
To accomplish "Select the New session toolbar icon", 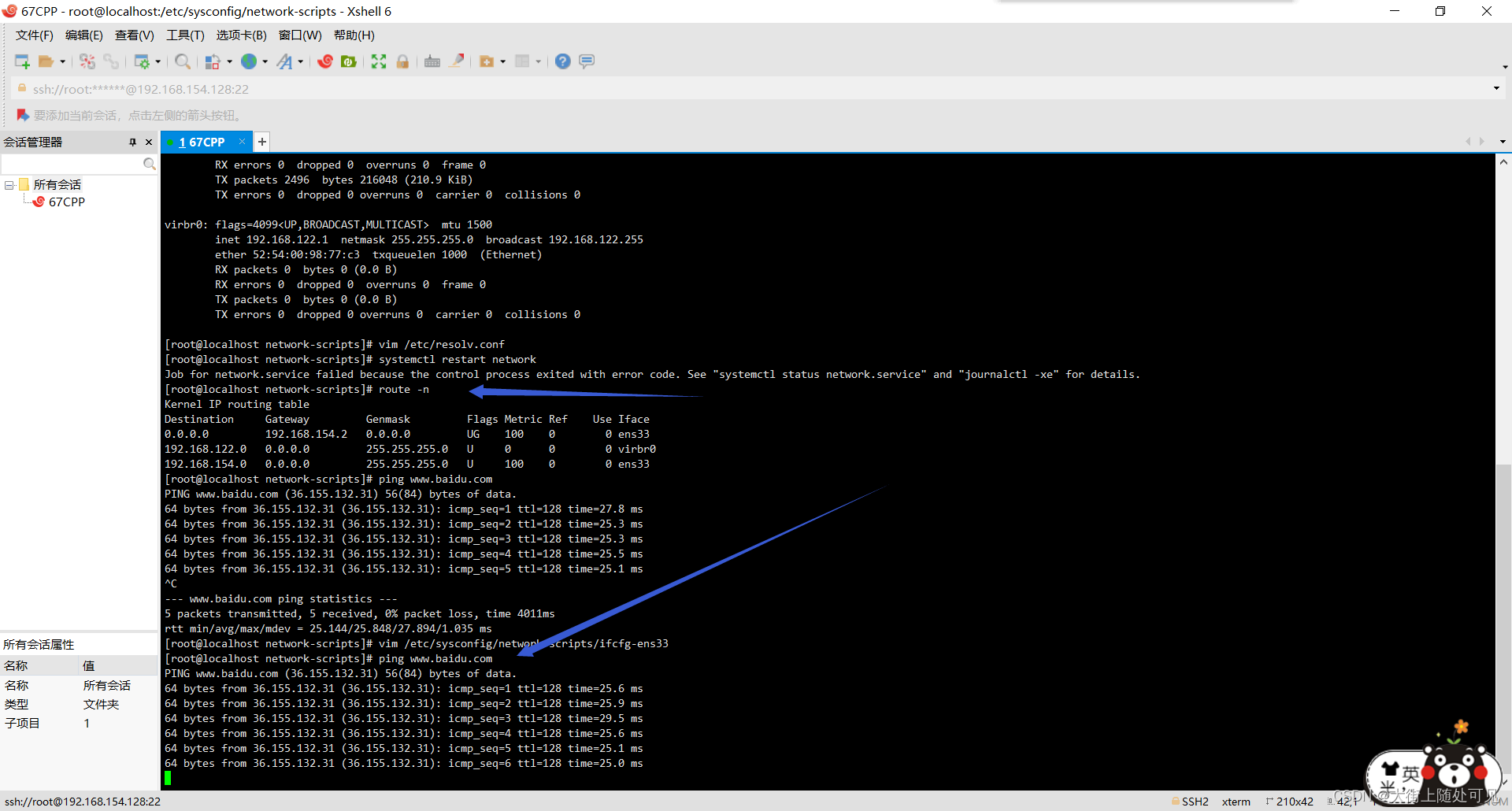I will point(21,61).
